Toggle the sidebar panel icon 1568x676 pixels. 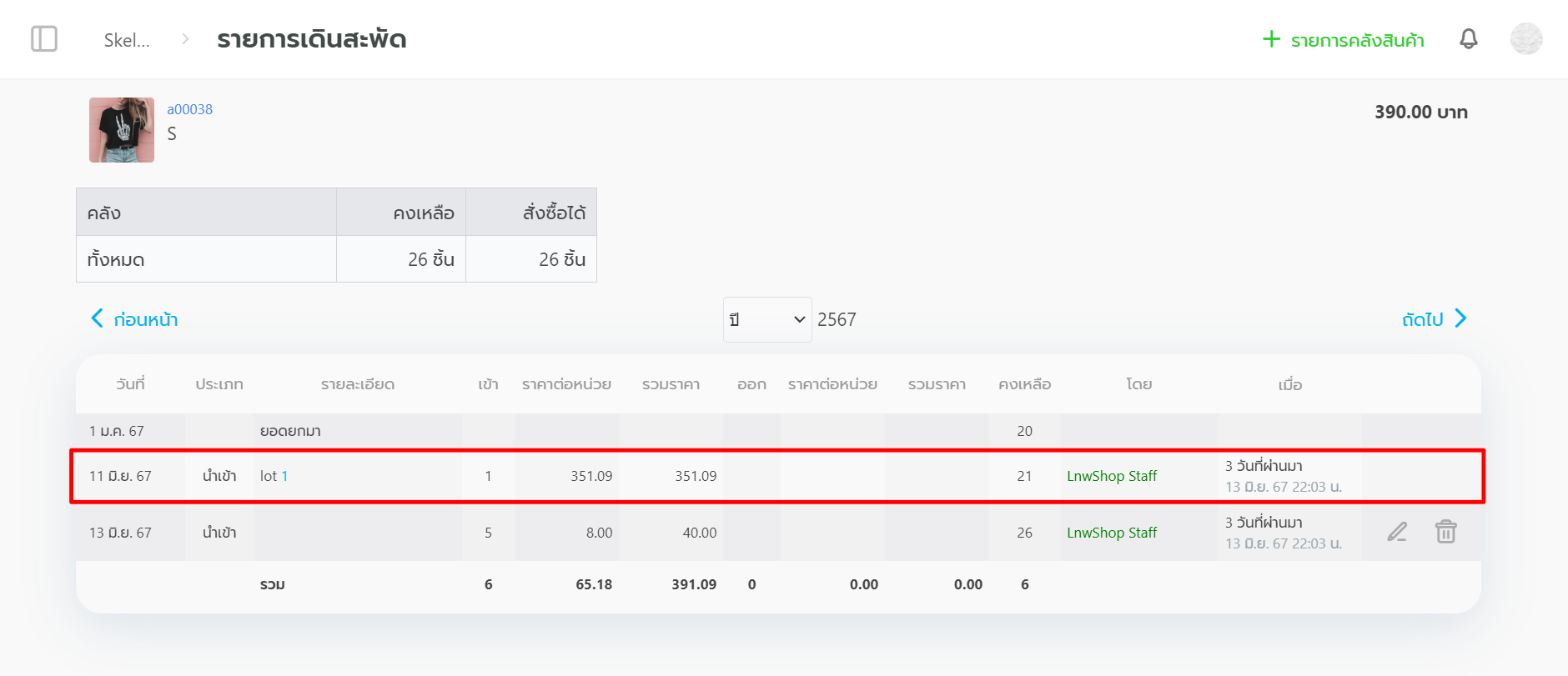click(44, 39)
